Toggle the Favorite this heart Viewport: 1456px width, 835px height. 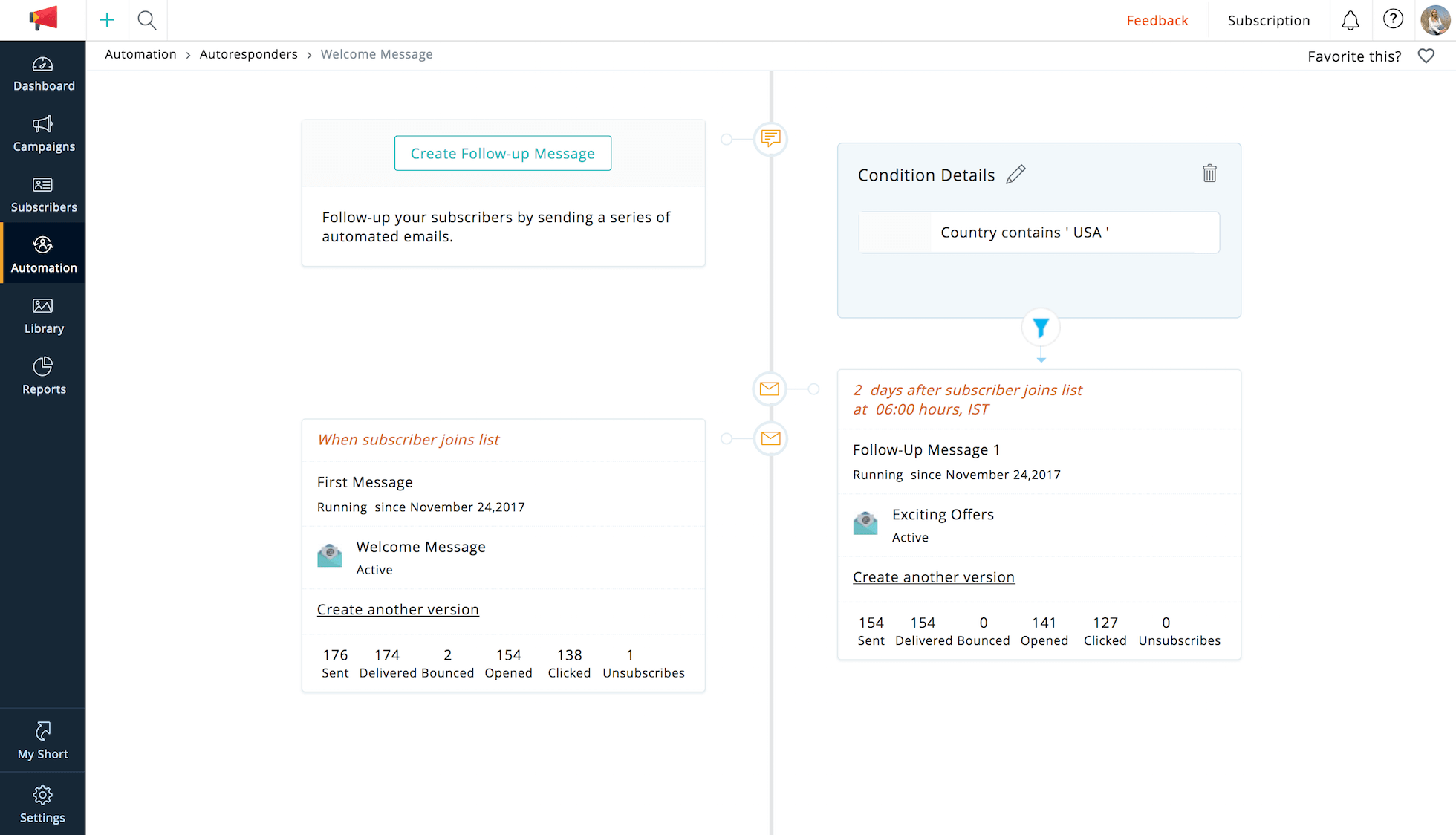[x=1426, y=55]
